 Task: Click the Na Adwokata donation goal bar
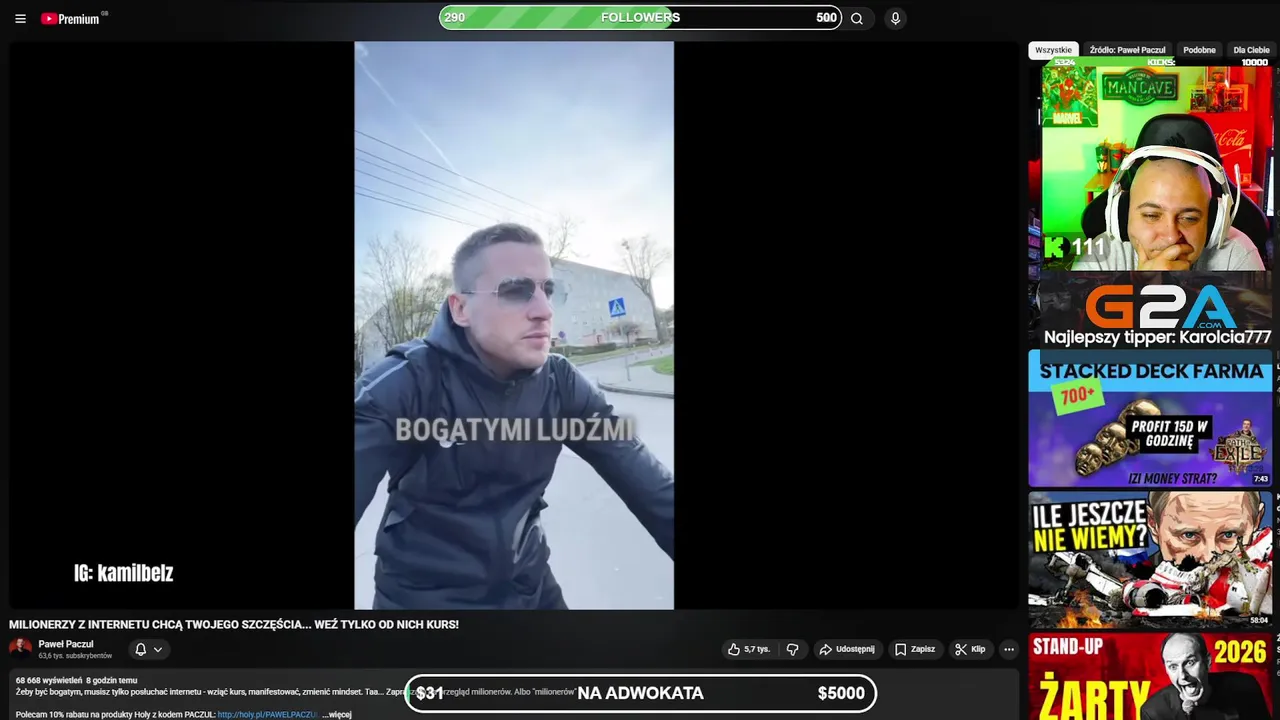tap(640, 693)
